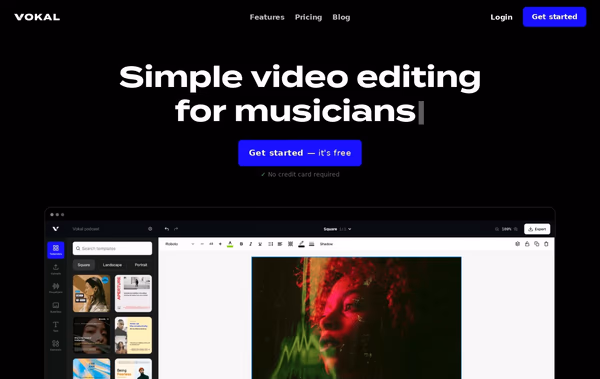Viewport: 600px width, 379px height.
Task: Go to the Blog
Action: [x=341, y=17]
